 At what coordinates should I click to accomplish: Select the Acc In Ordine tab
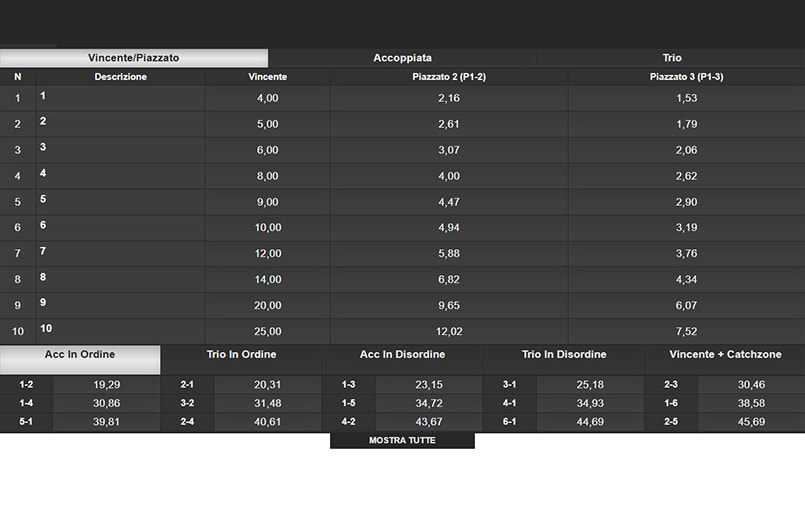point(80,359)
